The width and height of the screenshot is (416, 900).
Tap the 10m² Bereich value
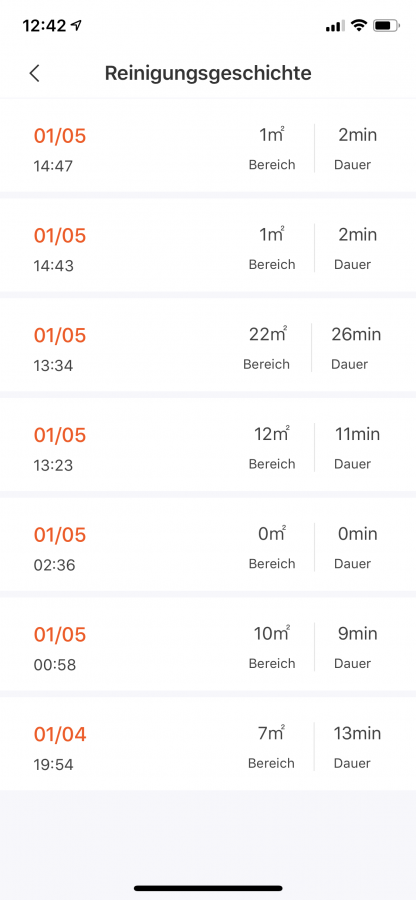[272, 634]
